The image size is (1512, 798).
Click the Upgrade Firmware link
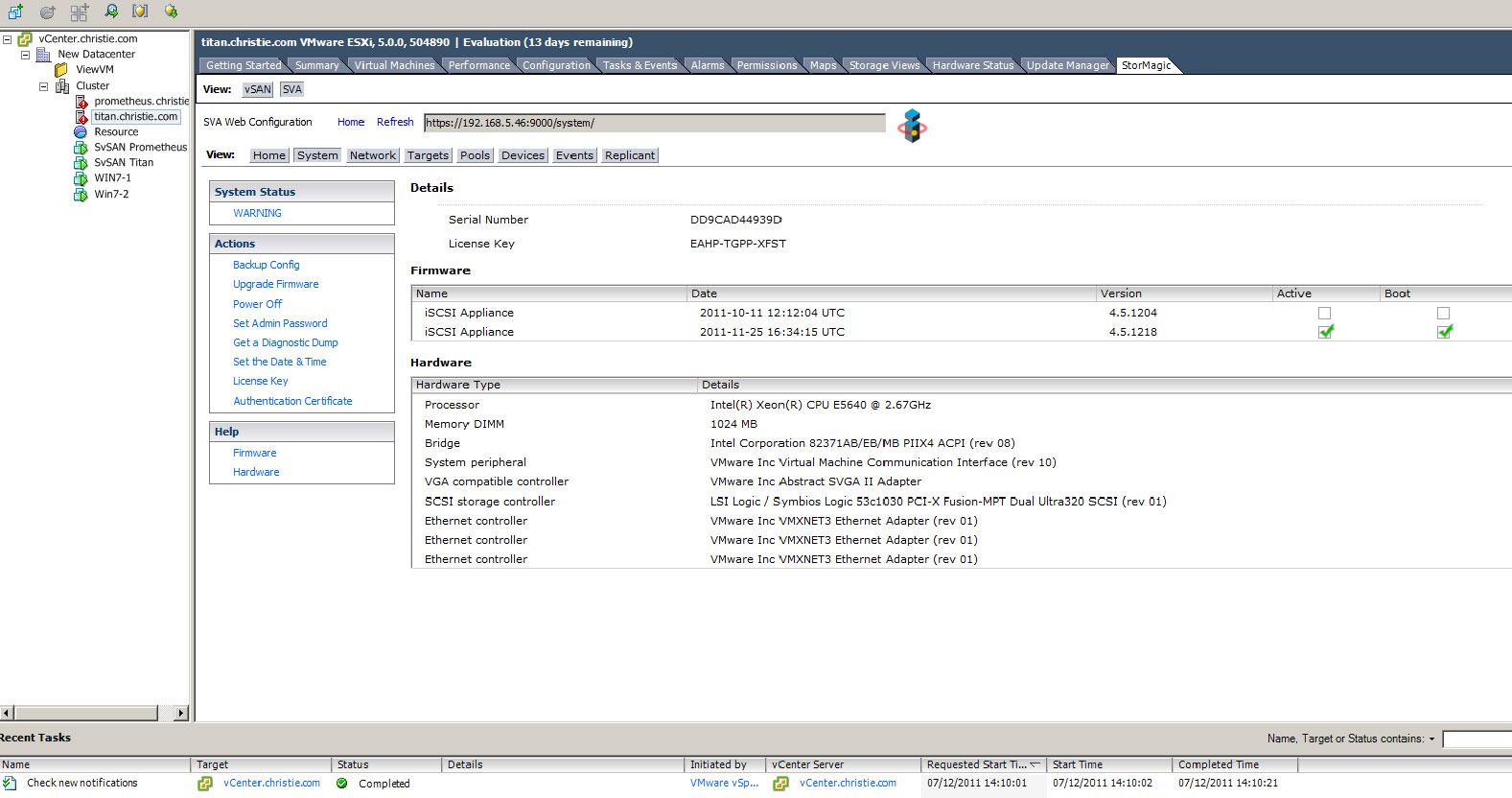[x=276, y=284]
